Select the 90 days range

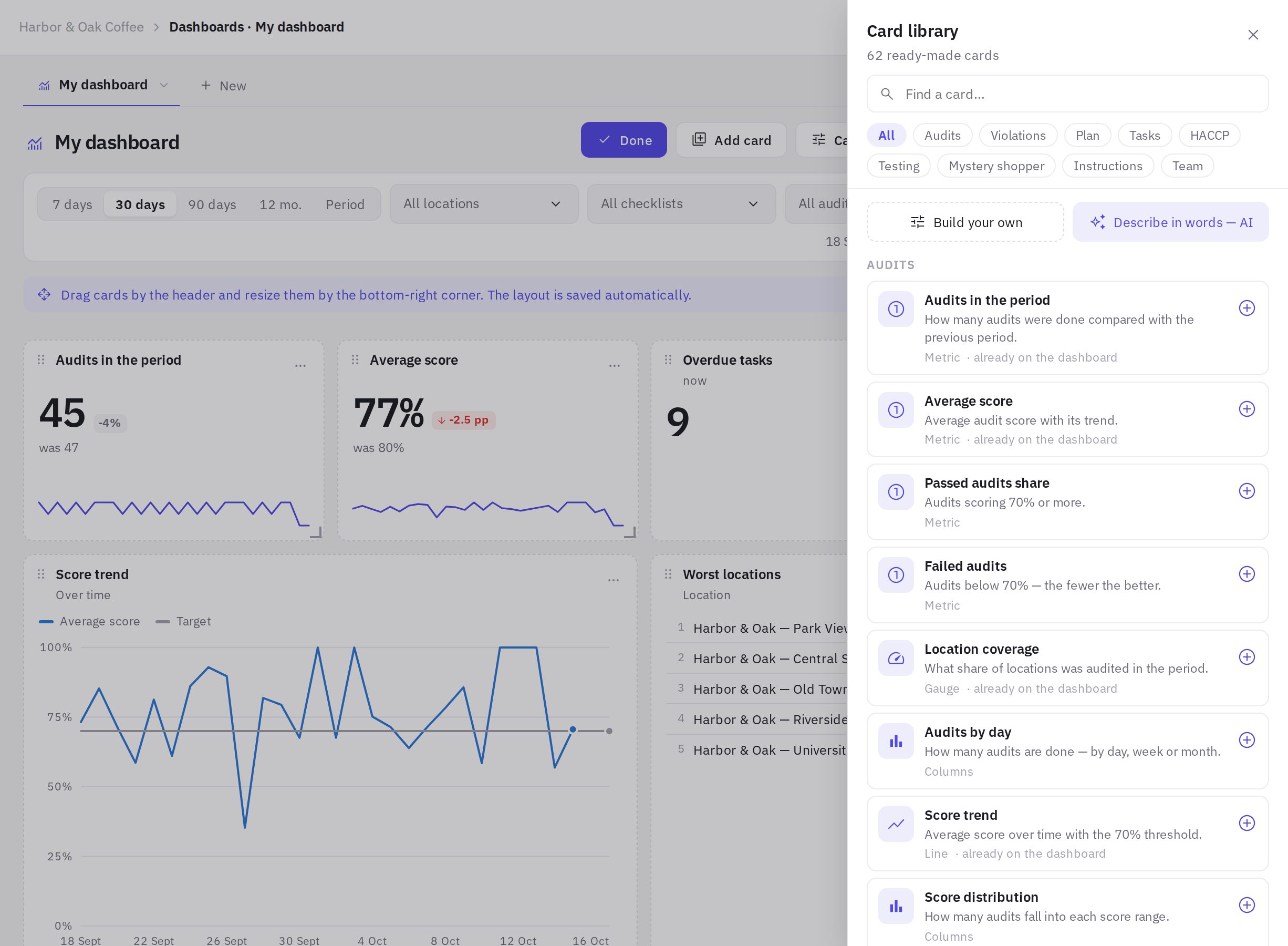212,204
